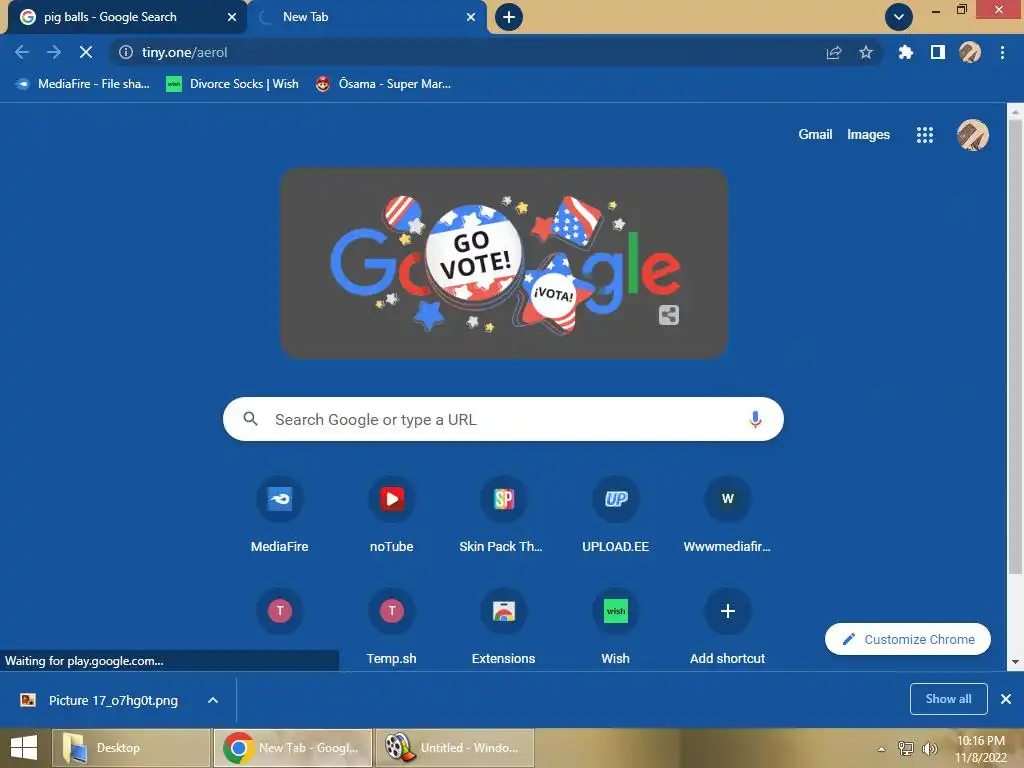This screenshot has width=1024, height=768.
Task: Close the New Tab tab
Action: [471, 17]
